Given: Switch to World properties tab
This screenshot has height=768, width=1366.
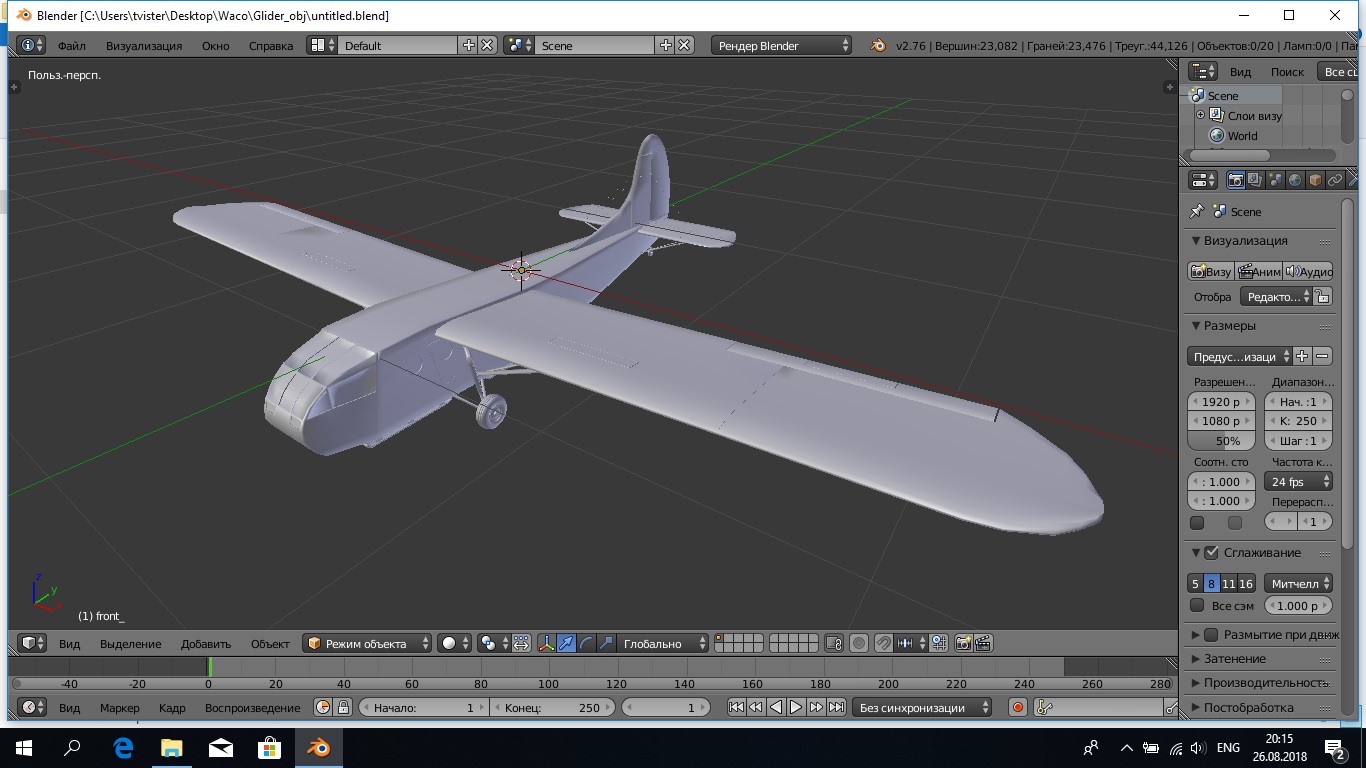Looking at the screenshot, I should [x=1295, y=180].
